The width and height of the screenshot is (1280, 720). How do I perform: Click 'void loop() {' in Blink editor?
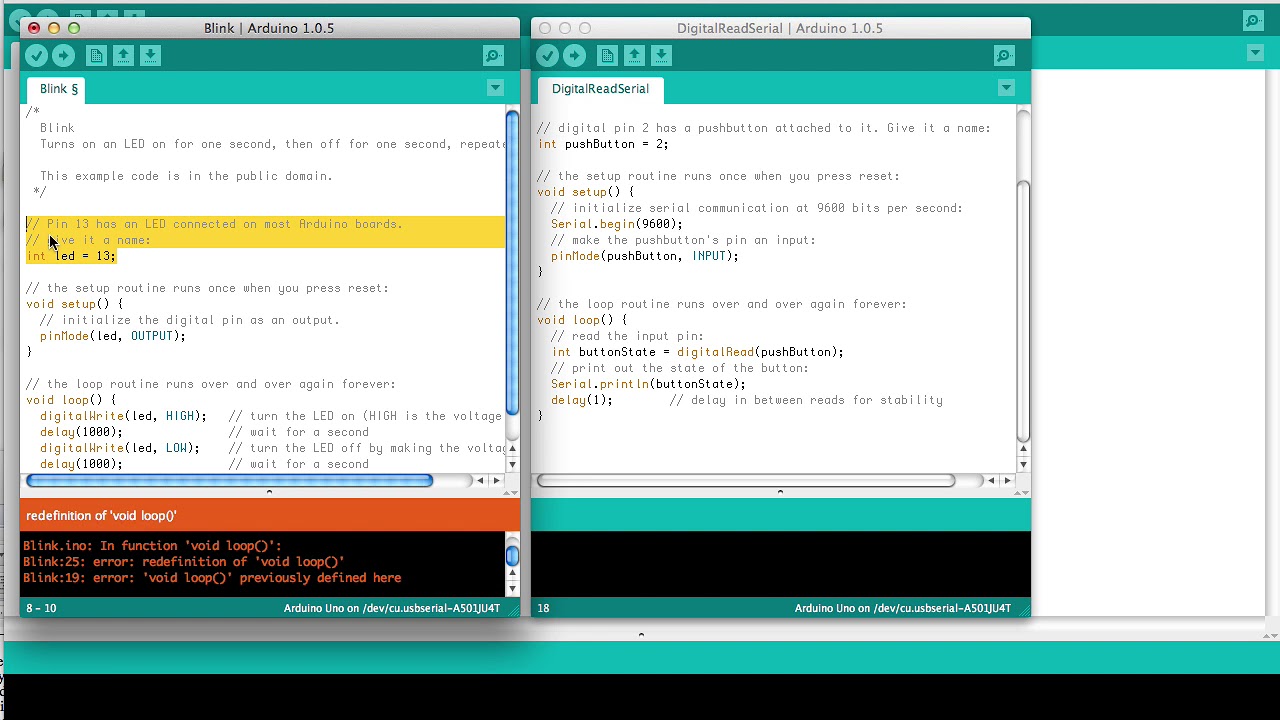coord(71,400)
